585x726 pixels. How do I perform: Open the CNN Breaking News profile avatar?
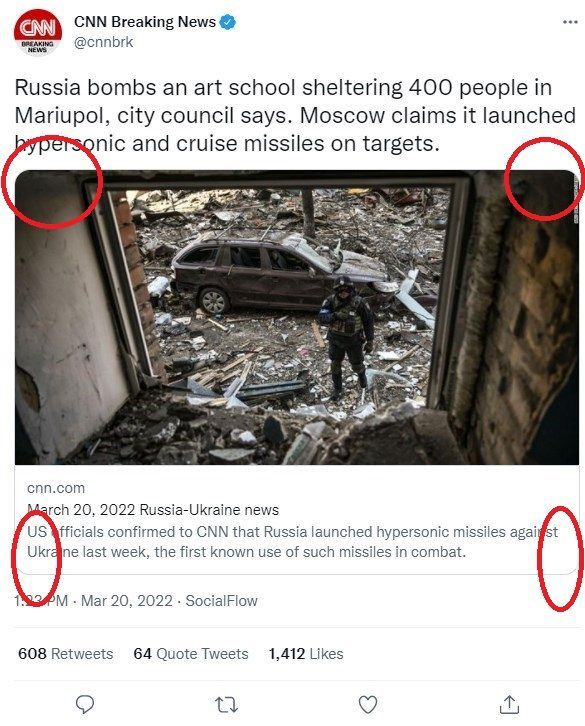[38, 32]
